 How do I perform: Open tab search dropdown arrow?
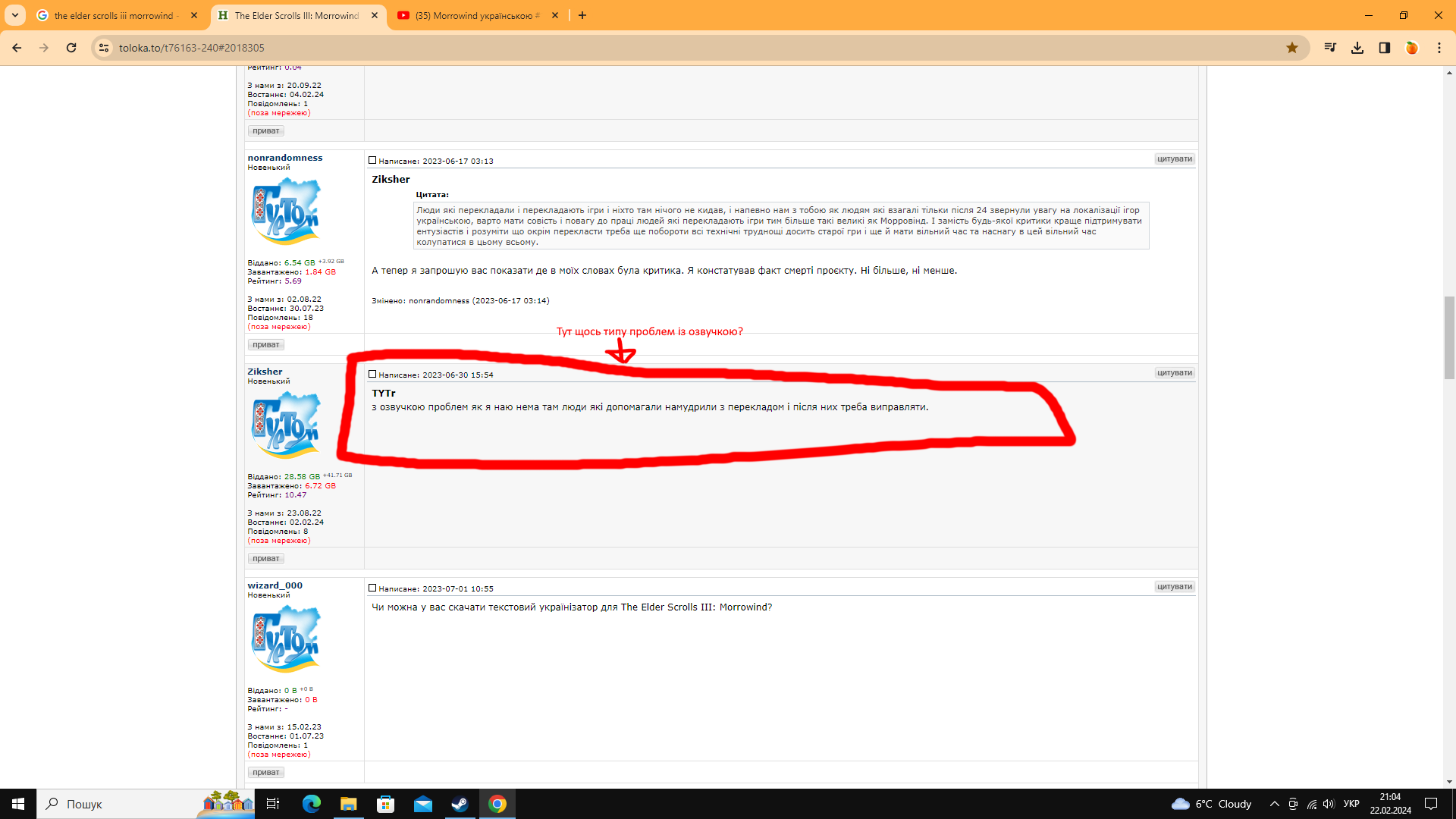coord(15,15)
